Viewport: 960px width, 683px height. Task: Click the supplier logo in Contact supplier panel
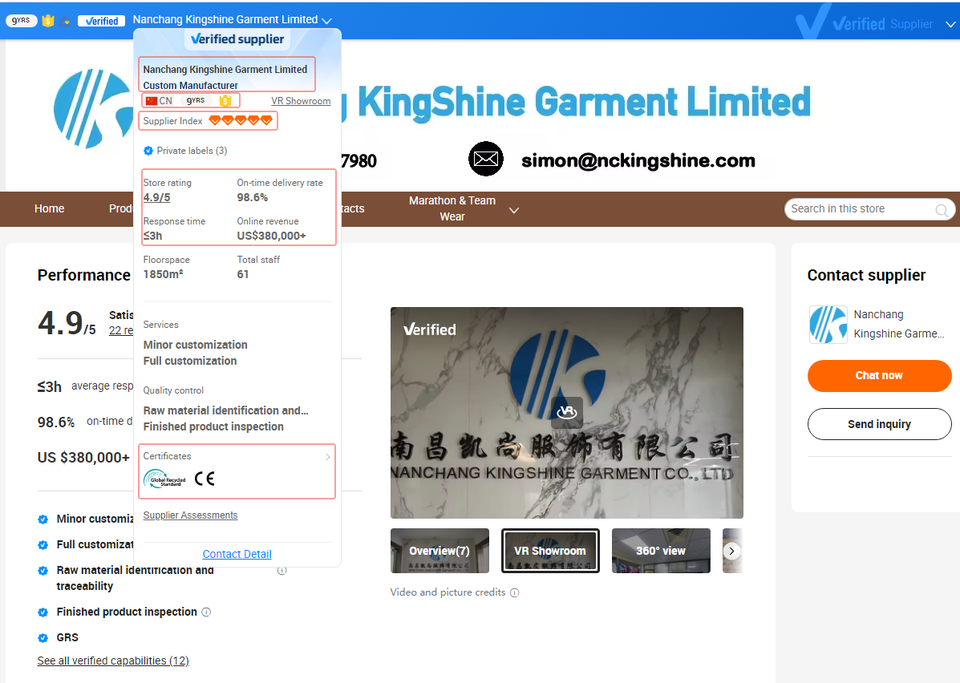click(828, 324)
